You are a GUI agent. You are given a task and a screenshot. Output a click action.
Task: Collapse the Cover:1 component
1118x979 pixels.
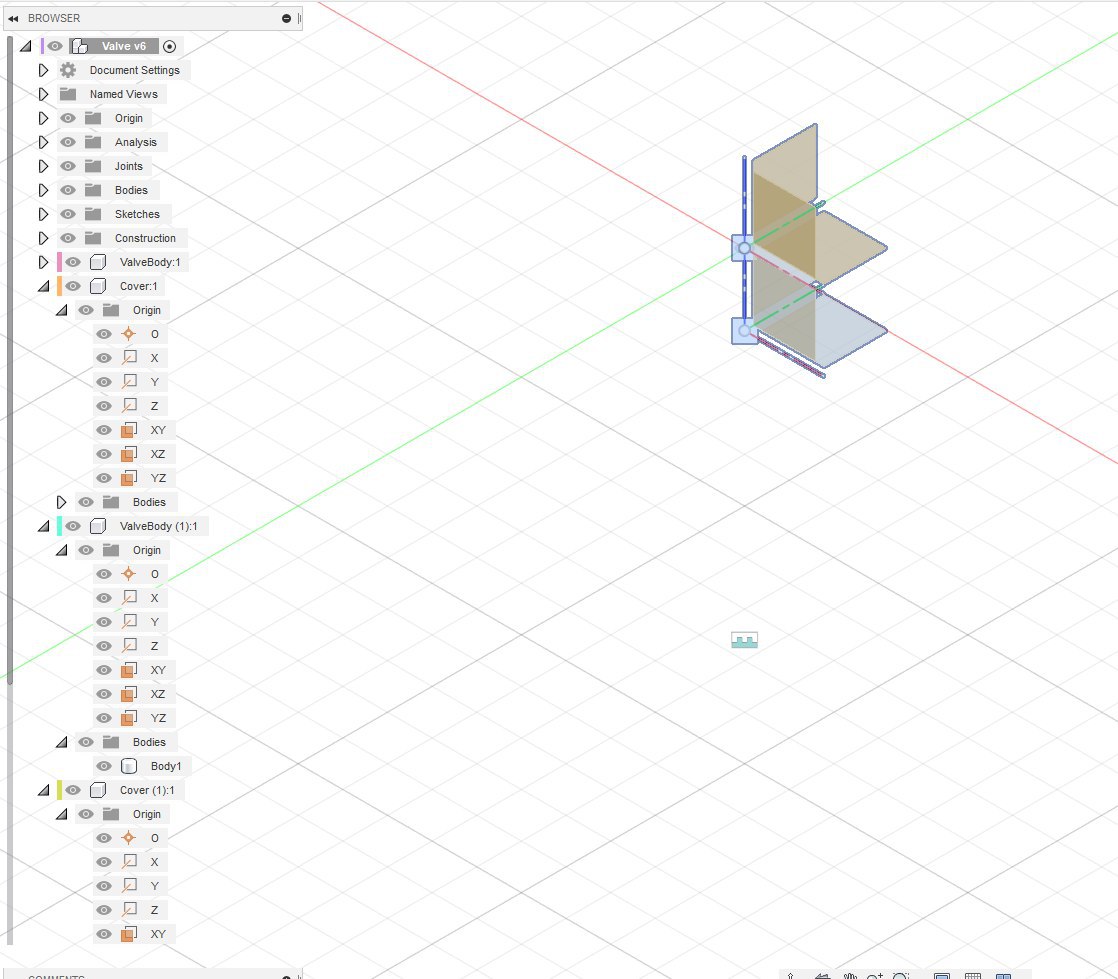[43, 286]
